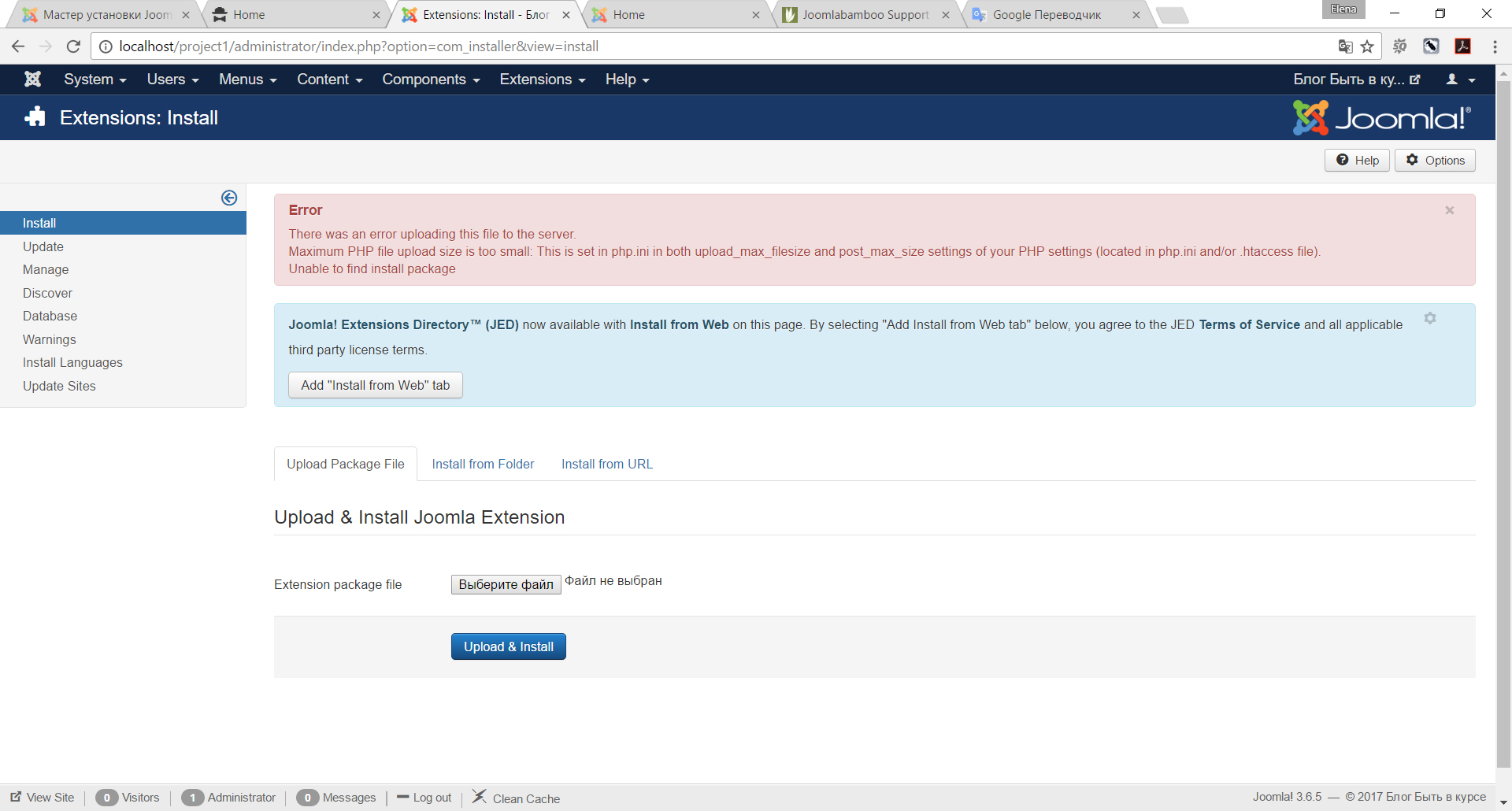Click the 'Выберите файл' file chooser button
Viewport: 1512px width, 811px height.
(506, 584)
